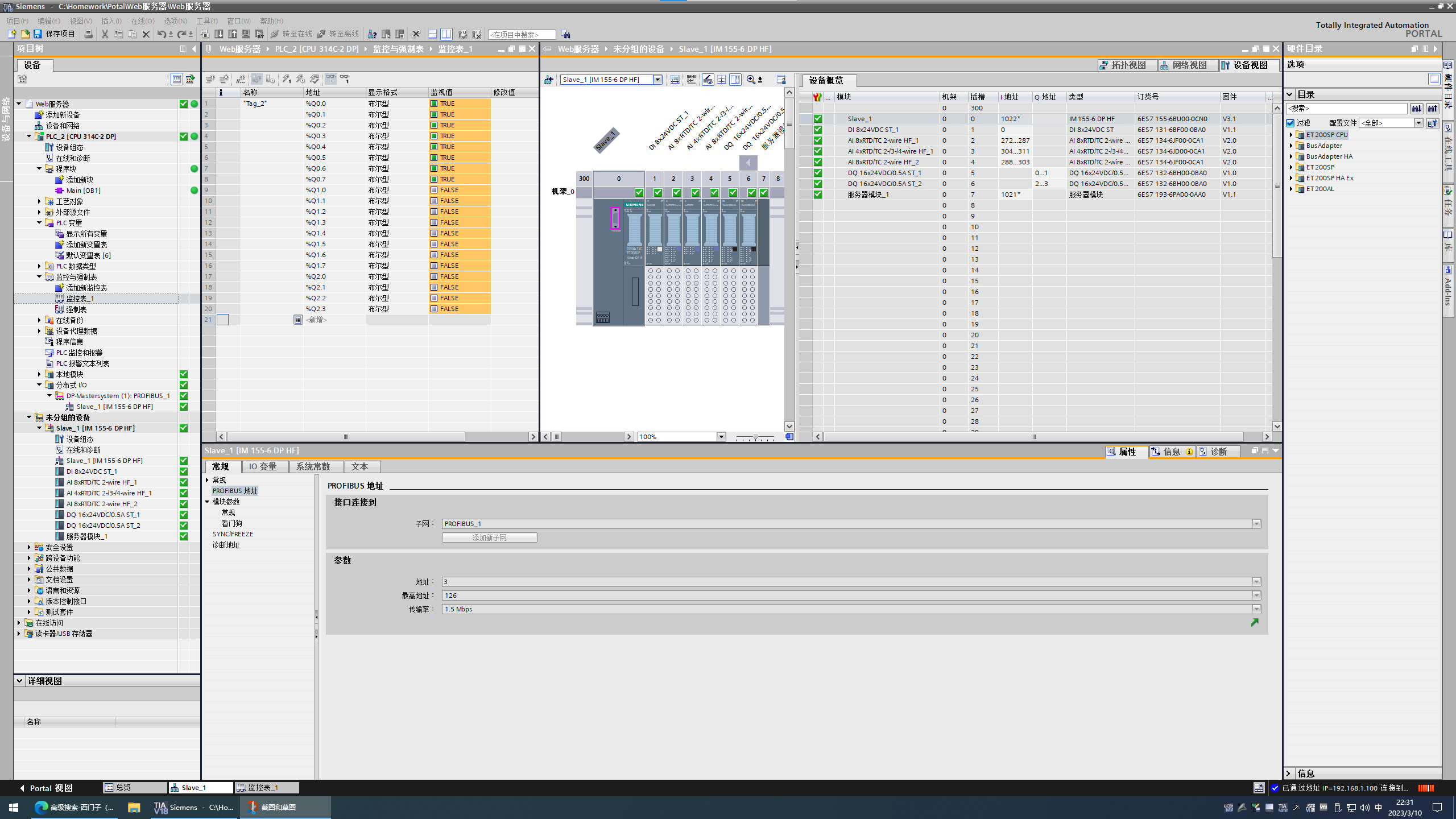Open the 在线(O) menu
The height and width of the screenshot is (819, 1456).
[x=142, y=21]
